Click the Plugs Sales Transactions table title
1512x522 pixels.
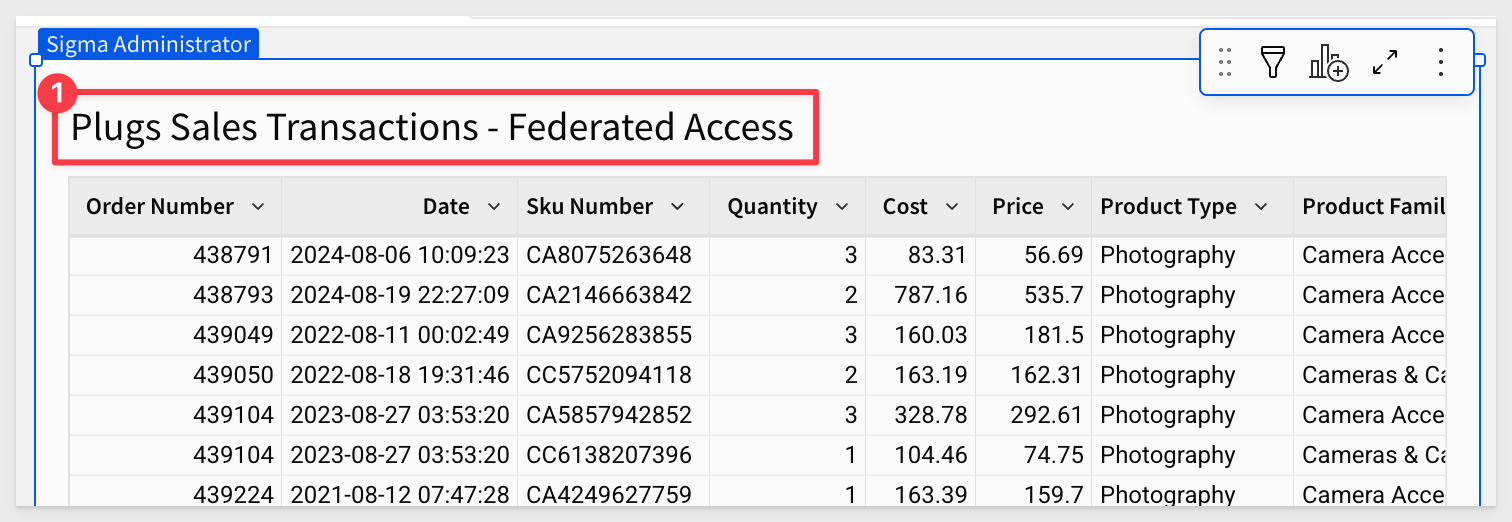click(432, 128)
